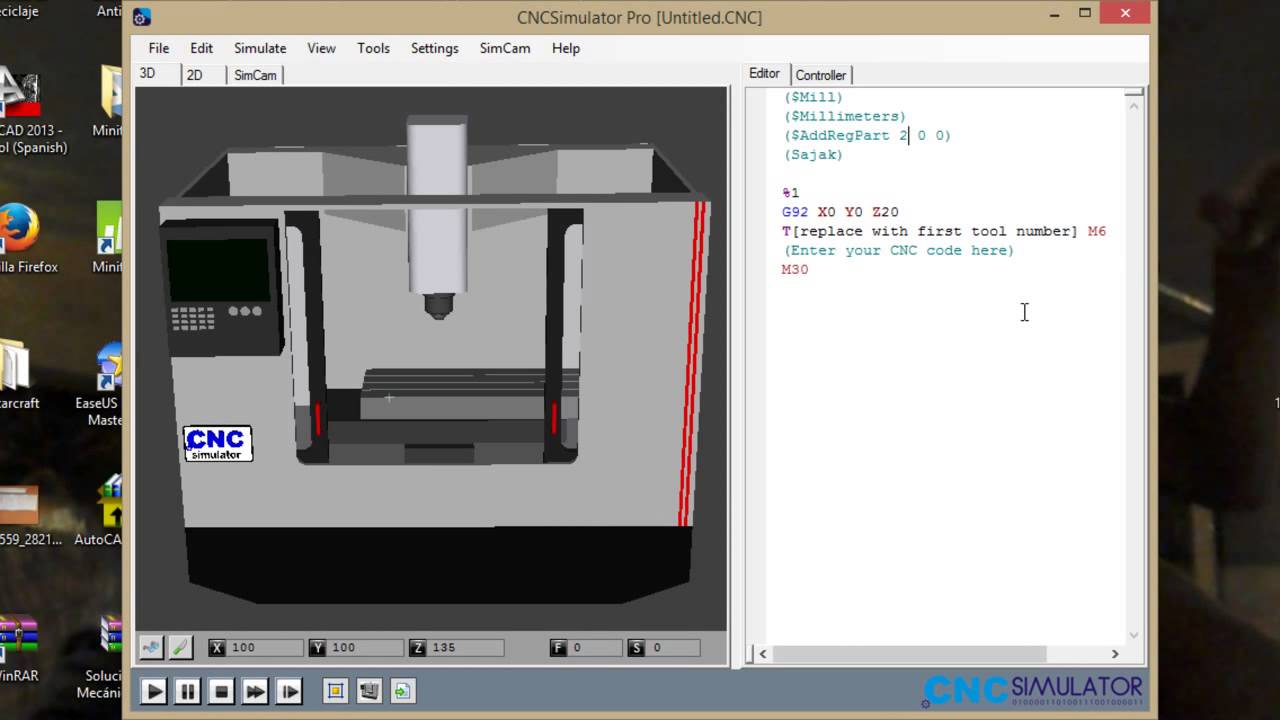The height and width of the screenshot is (720, 1280).
Task: Click the %1 program line
Action: pyautogui.click(x=791, y=193)
